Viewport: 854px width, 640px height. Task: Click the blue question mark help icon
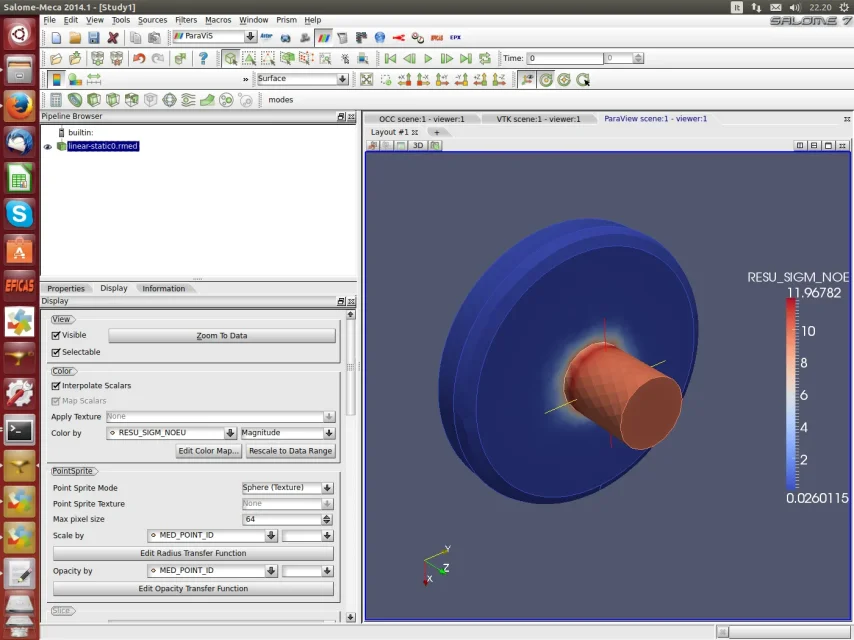coord(203,58)
